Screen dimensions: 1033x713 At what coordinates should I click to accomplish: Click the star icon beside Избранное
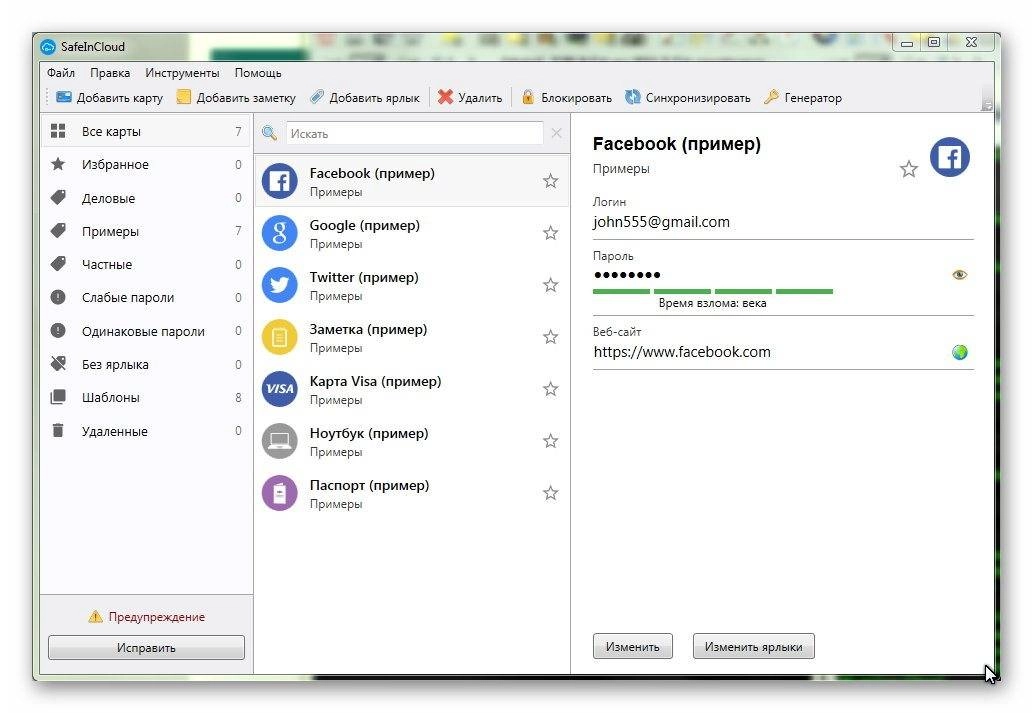coord(58,164)
